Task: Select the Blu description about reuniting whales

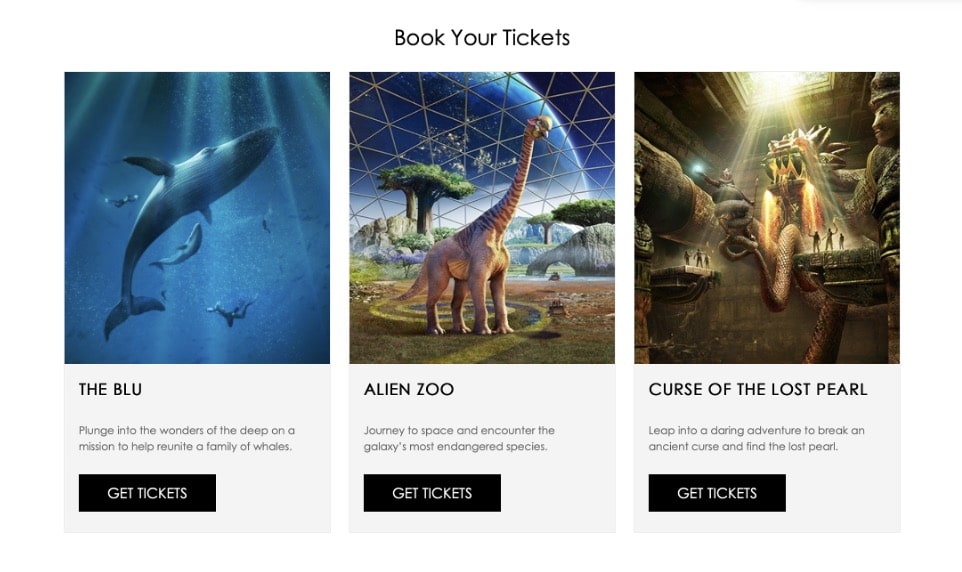Action: [187, 438]
